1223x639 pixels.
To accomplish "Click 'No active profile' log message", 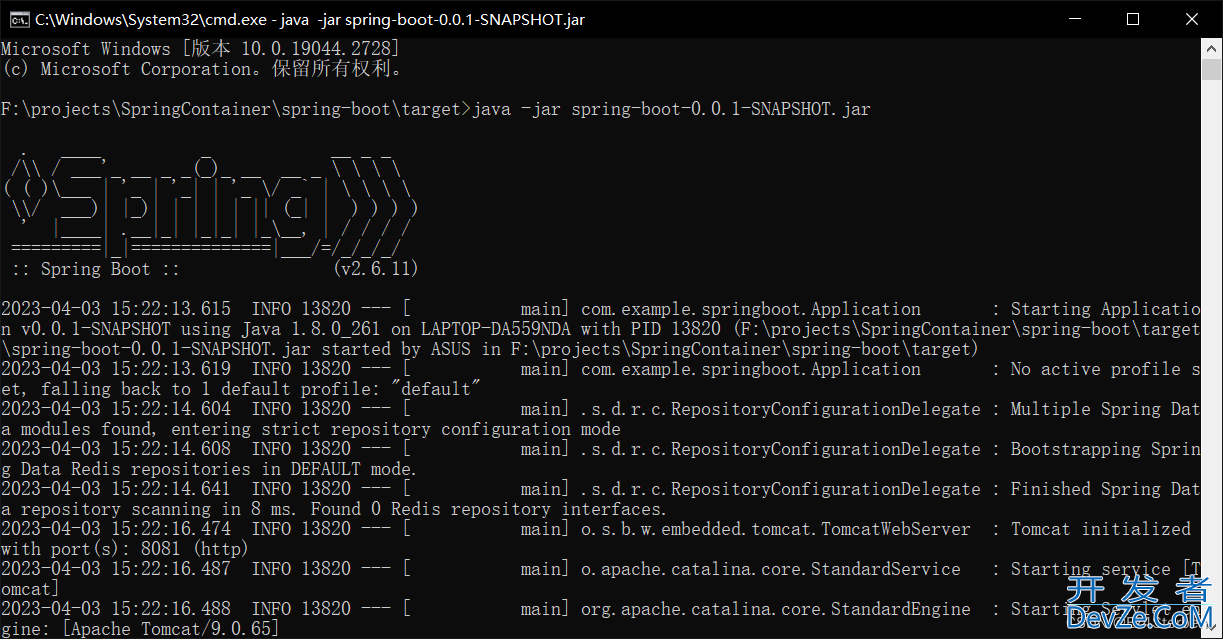I will tap(1105, 369).
